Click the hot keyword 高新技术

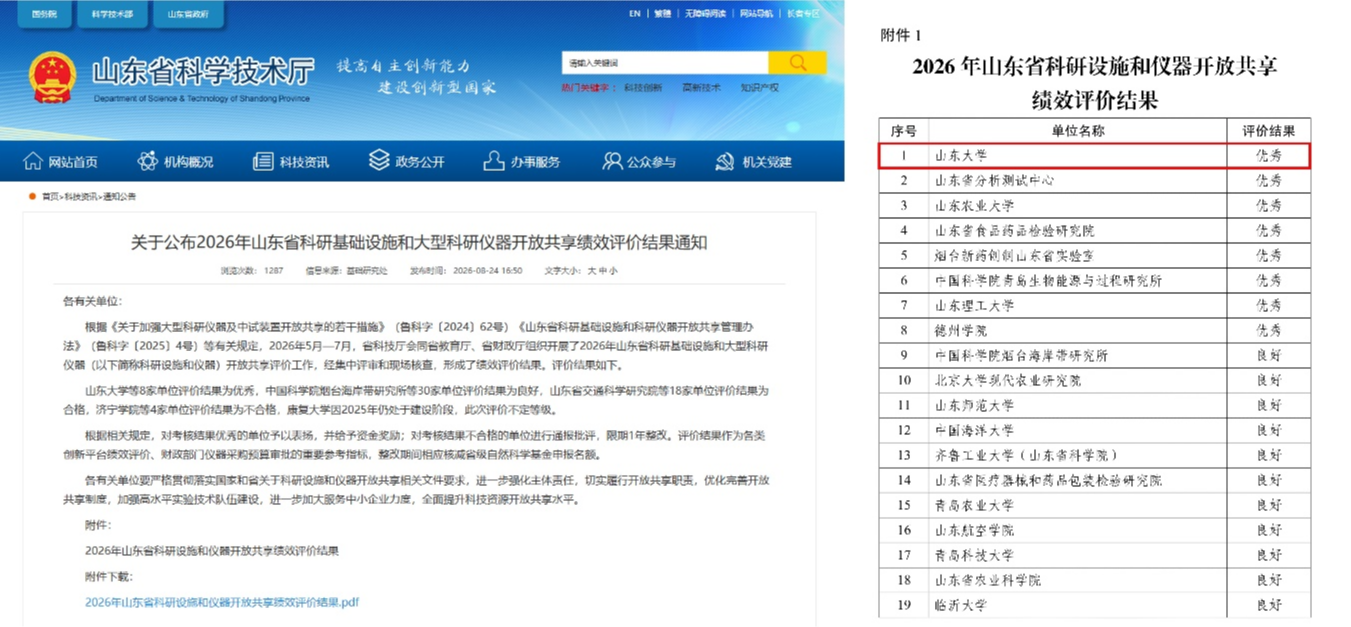coord(701,87)
